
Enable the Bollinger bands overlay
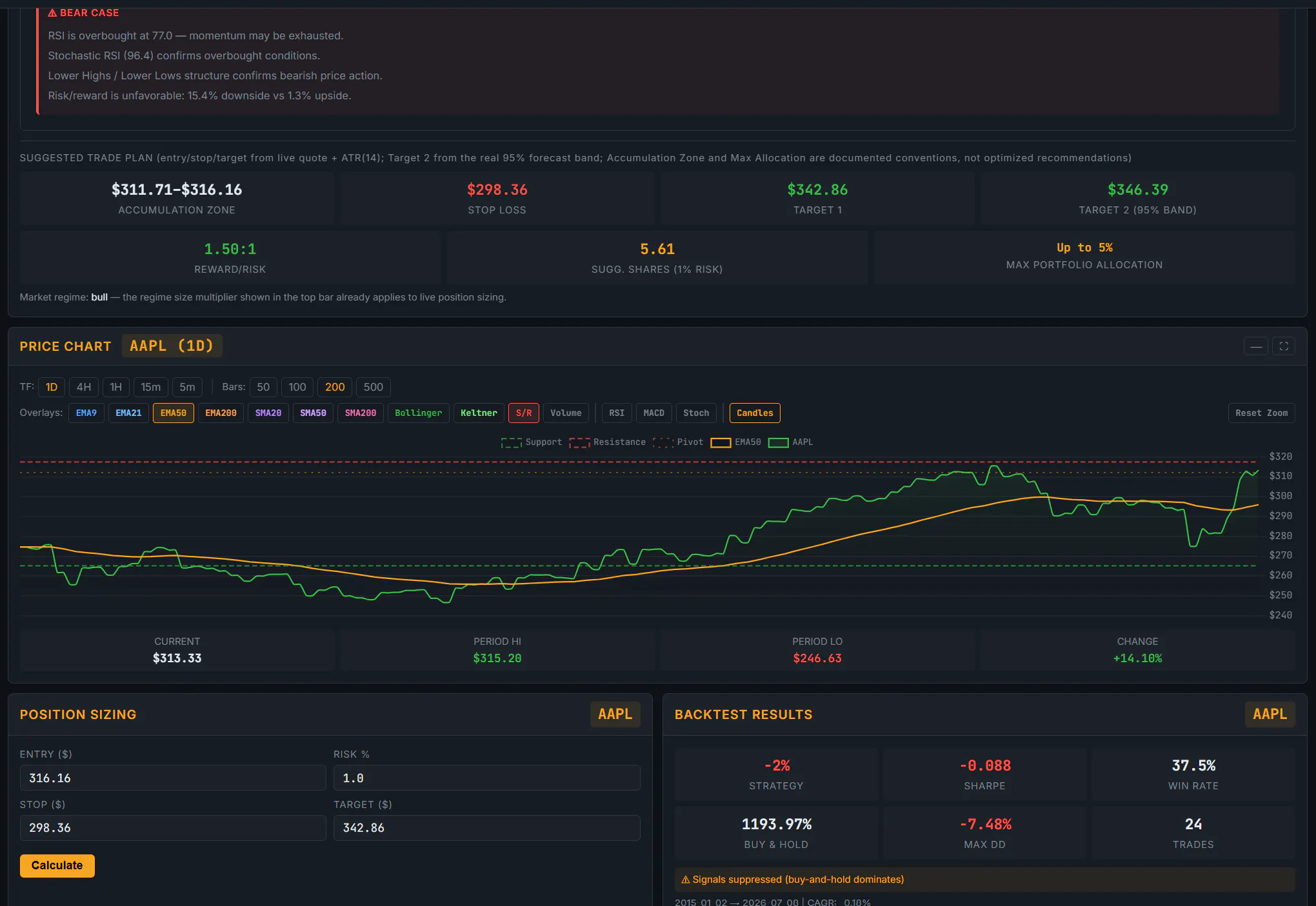point(419,413)
